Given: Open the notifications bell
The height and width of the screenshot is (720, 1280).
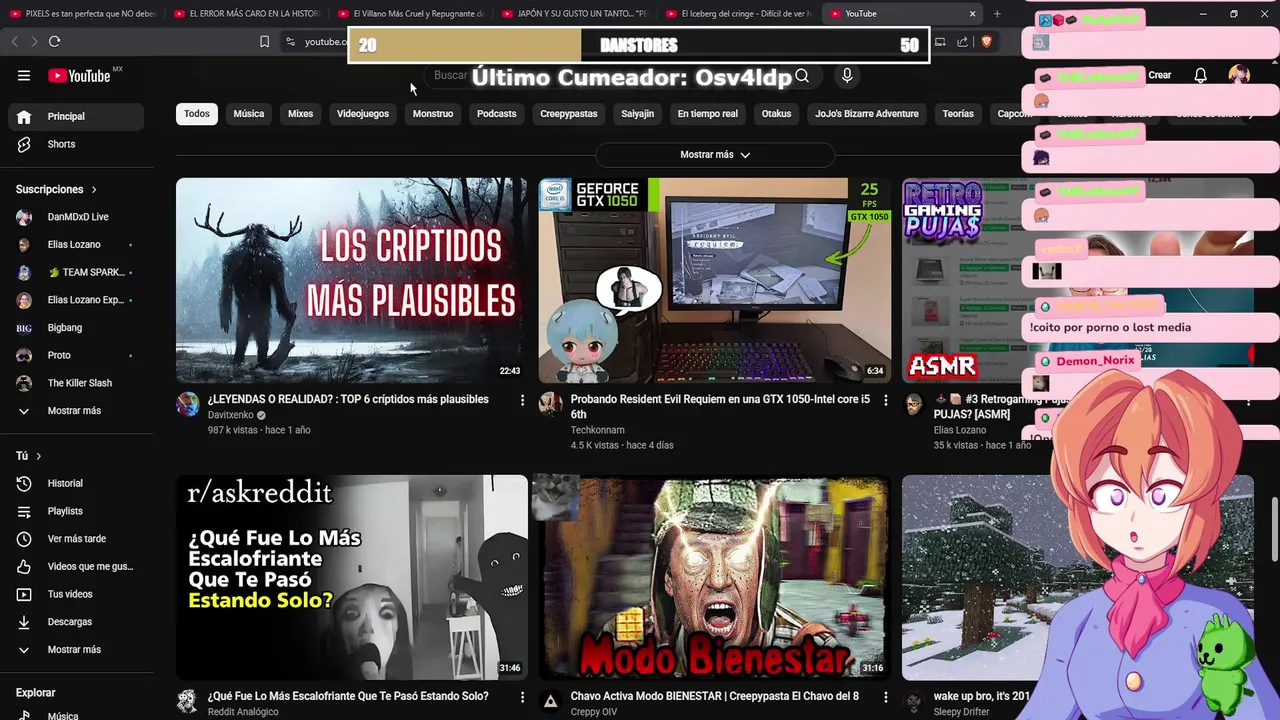Looking at the screenshot, I should tap(1201, 75).
